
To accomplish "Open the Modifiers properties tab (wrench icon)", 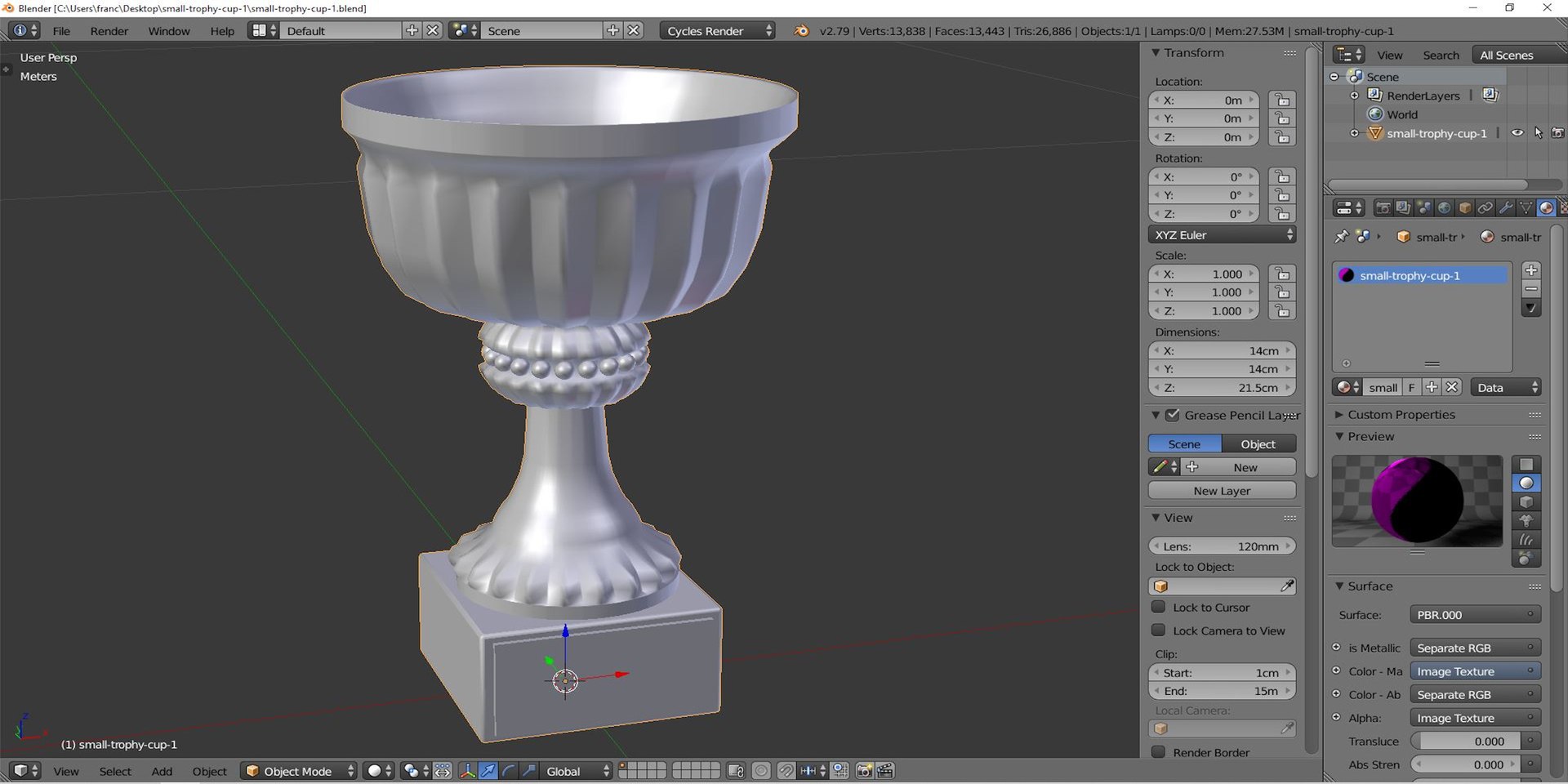I will 1505,208.
